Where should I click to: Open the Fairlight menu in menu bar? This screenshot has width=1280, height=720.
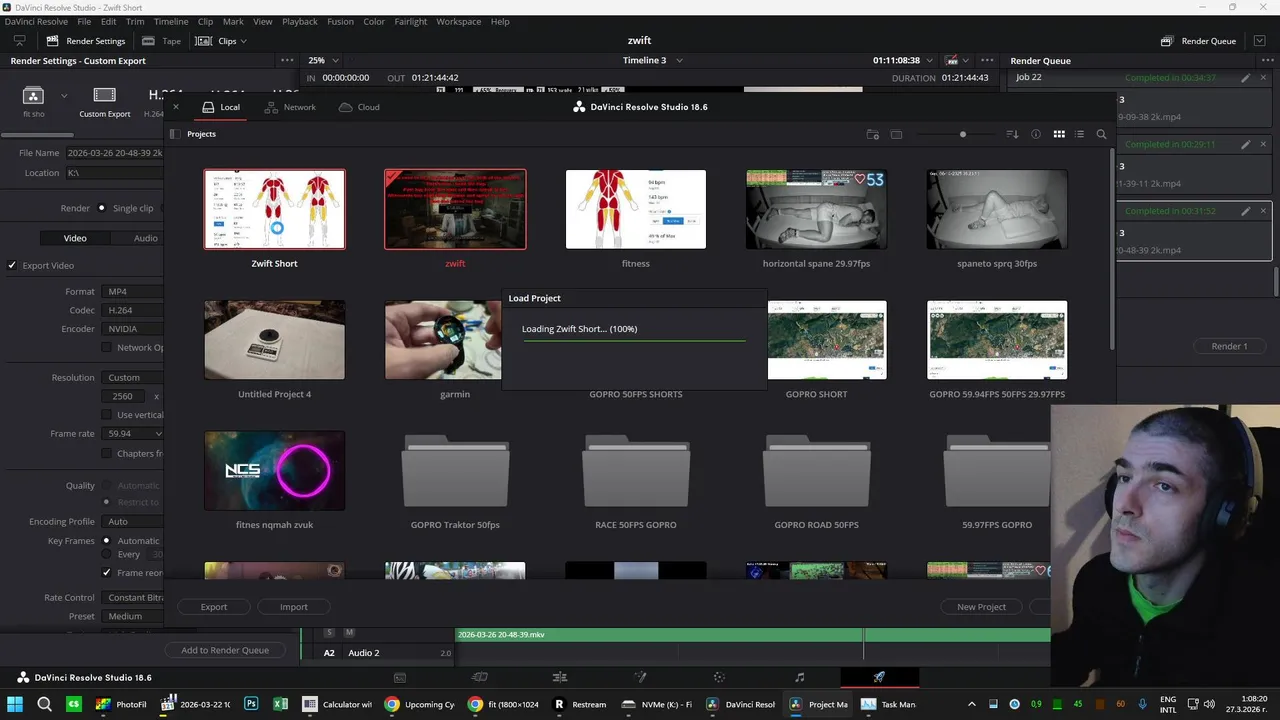click(410, 21)
